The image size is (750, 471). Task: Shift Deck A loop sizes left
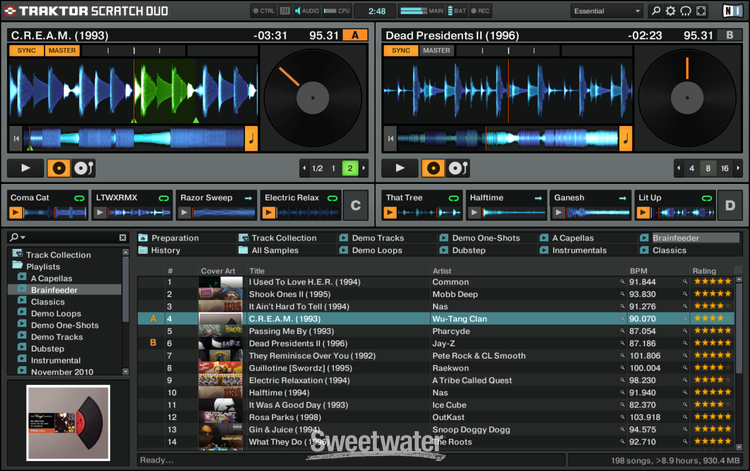[x=304, y=168]
